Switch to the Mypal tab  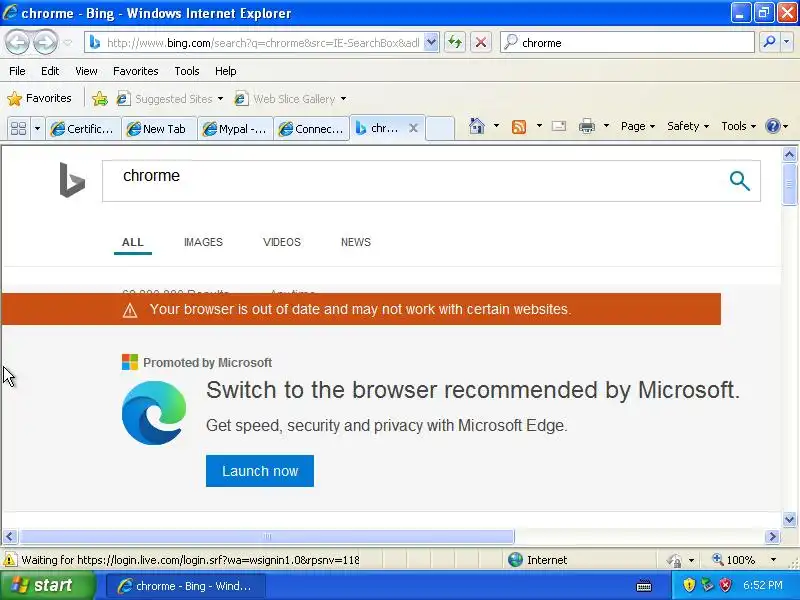[x=235, y=129]
